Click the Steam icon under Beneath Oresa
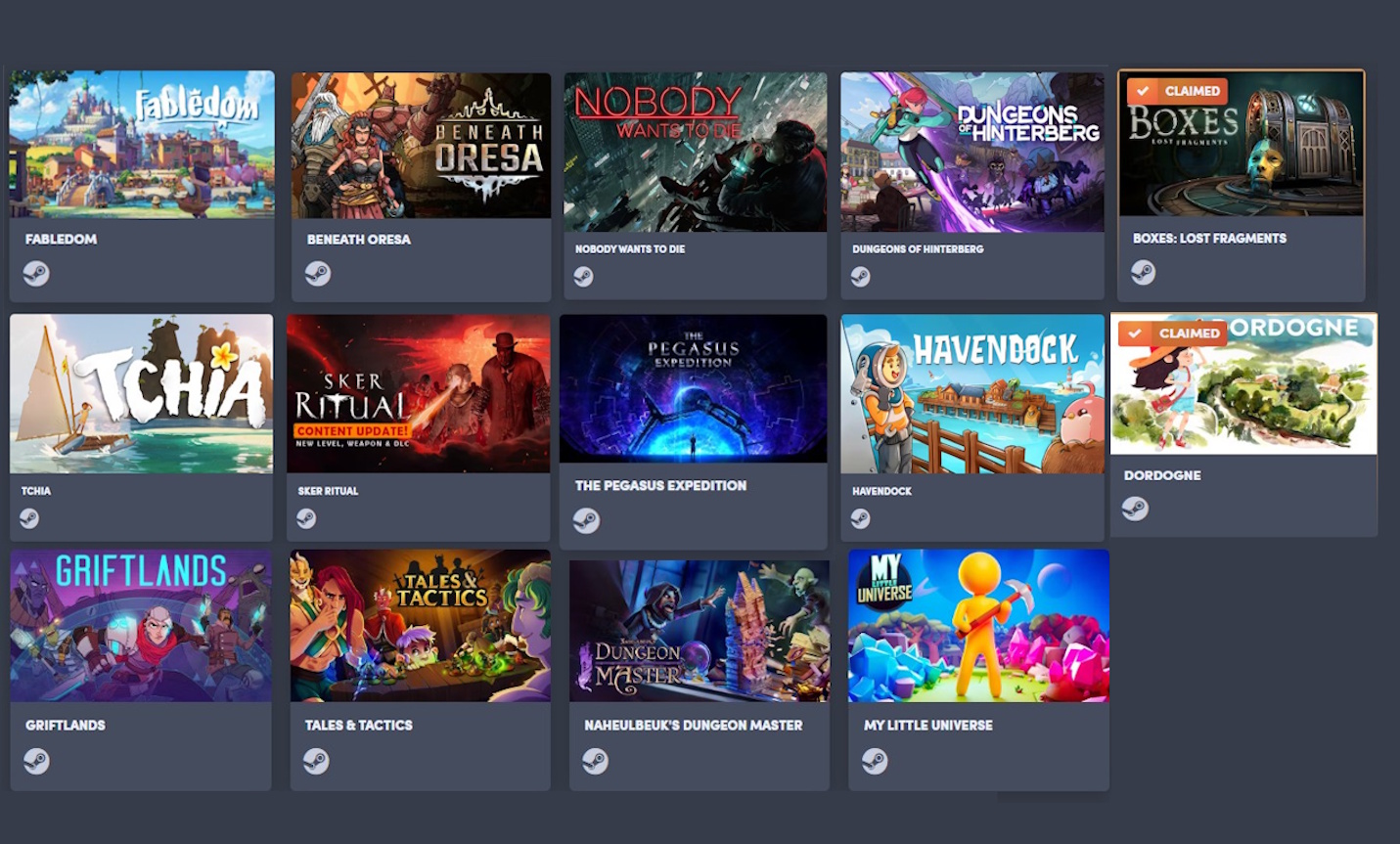Viewport: 1400px width, 844px height. click(317, 274)
